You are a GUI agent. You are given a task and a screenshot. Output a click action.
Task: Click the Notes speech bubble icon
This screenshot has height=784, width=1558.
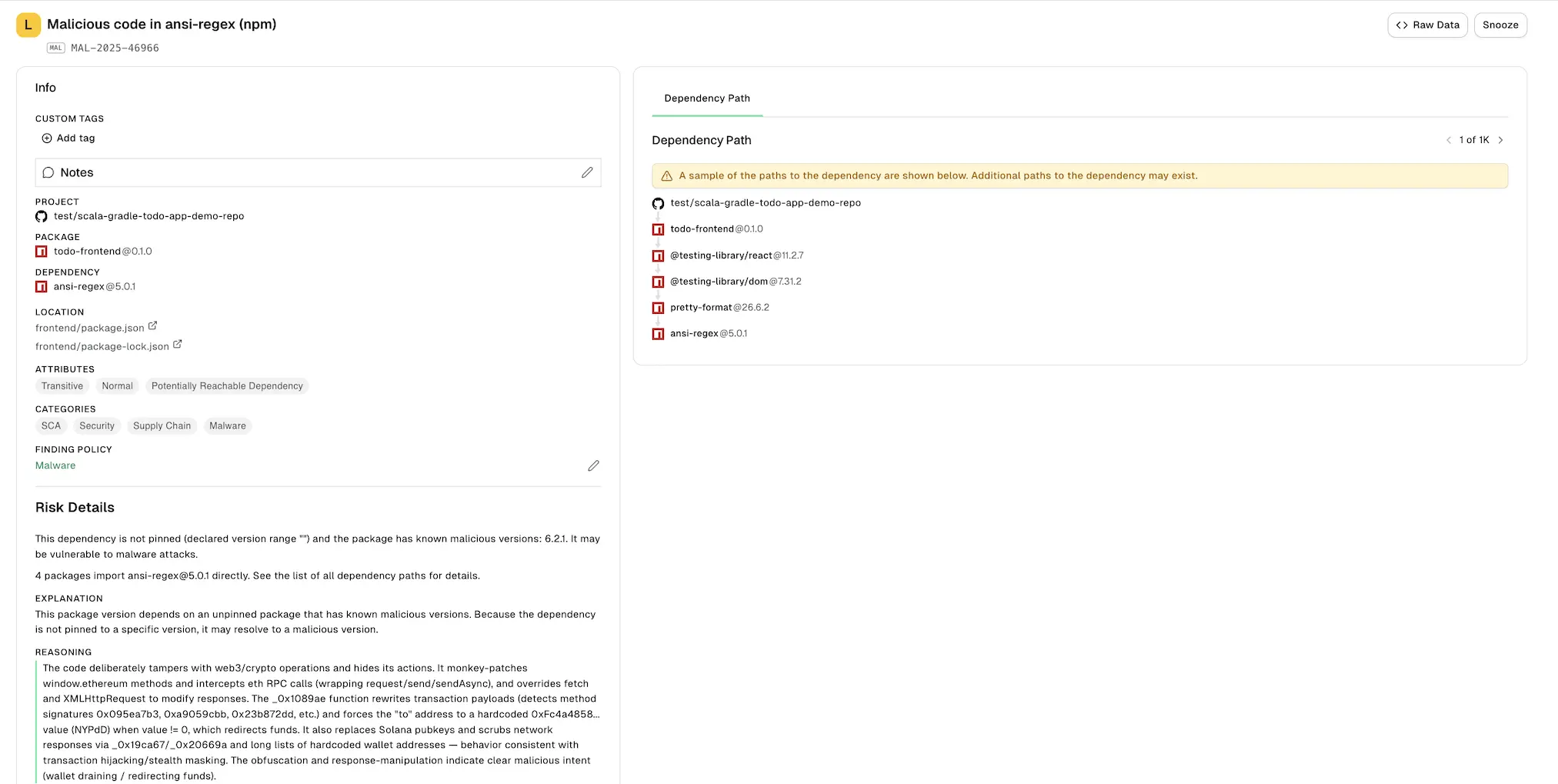[48, 172]
